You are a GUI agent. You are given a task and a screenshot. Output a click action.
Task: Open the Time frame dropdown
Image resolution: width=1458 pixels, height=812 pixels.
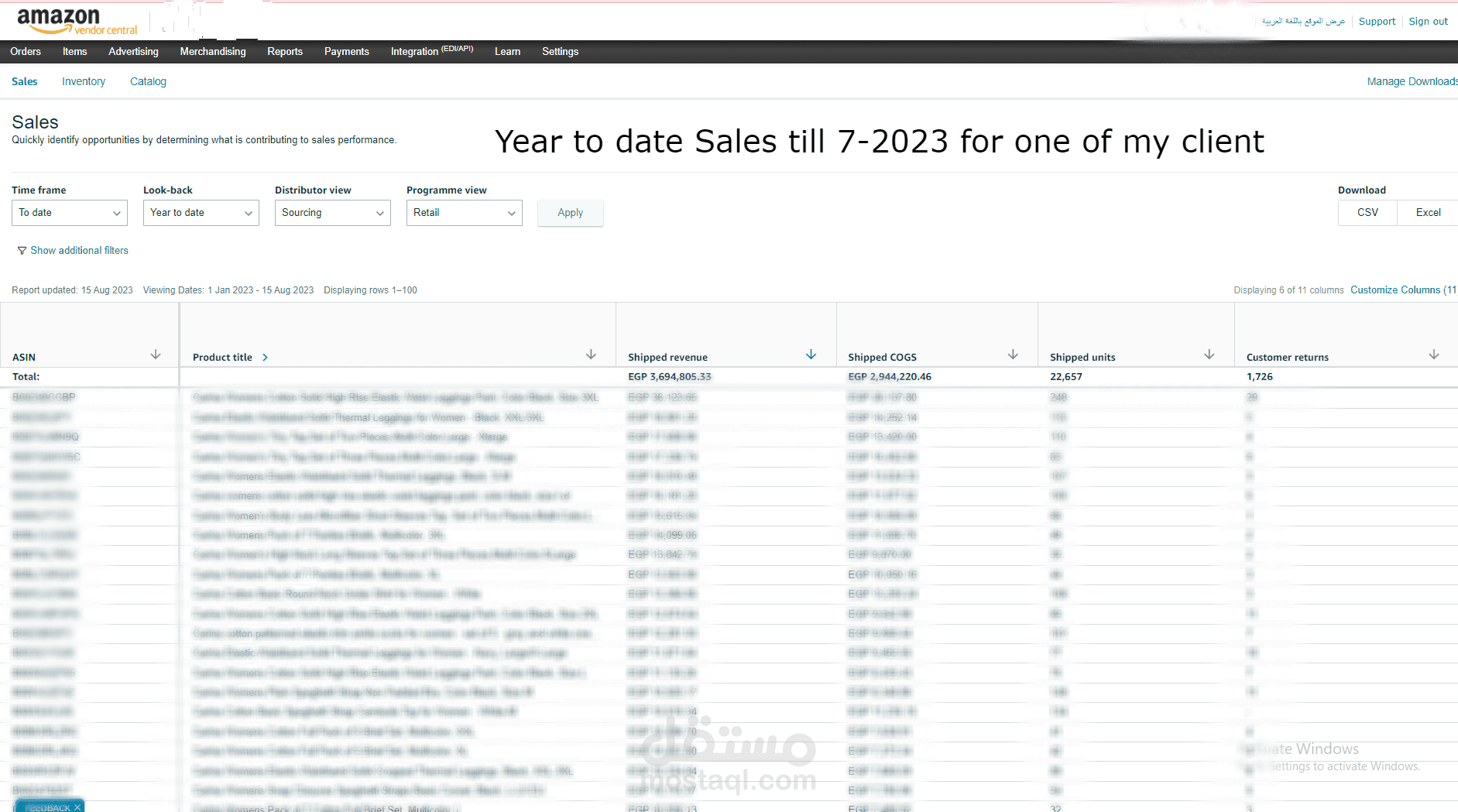[x=70, y=213]
